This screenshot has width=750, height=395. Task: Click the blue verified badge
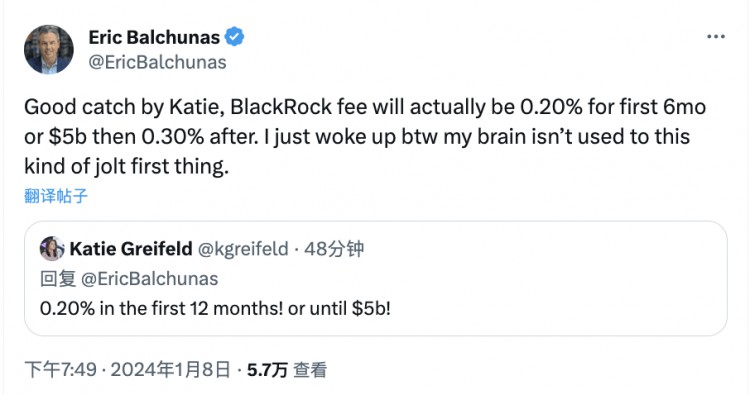(234, 37)
